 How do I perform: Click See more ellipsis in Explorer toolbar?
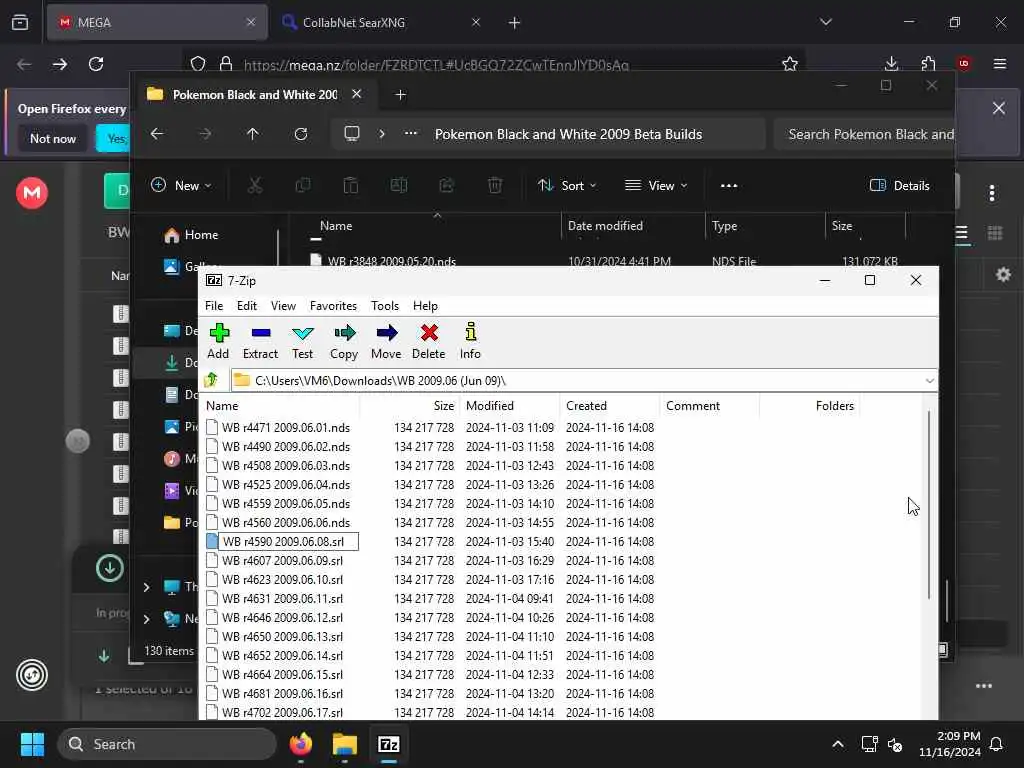(729, 185)
